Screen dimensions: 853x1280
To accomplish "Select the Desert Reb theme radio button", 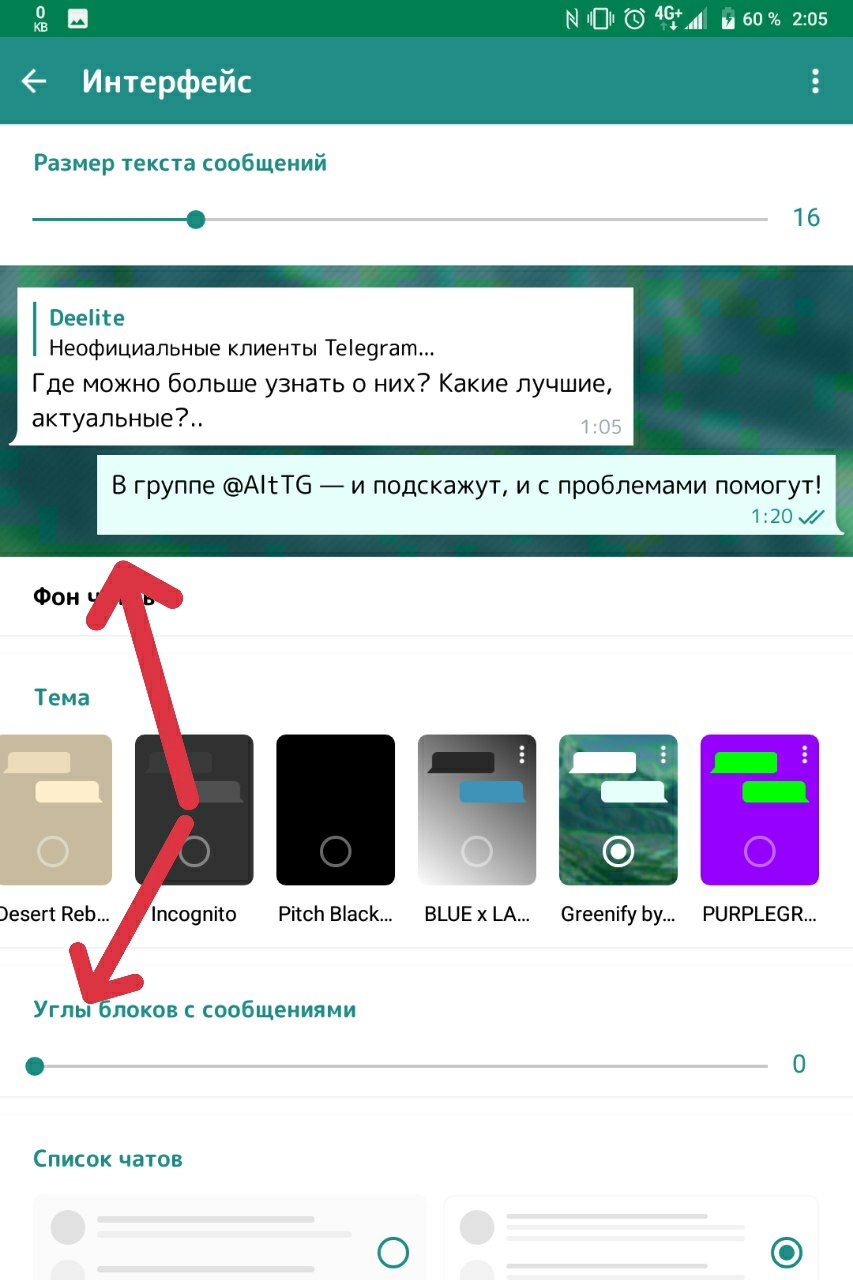I will (x=52, y=851).
